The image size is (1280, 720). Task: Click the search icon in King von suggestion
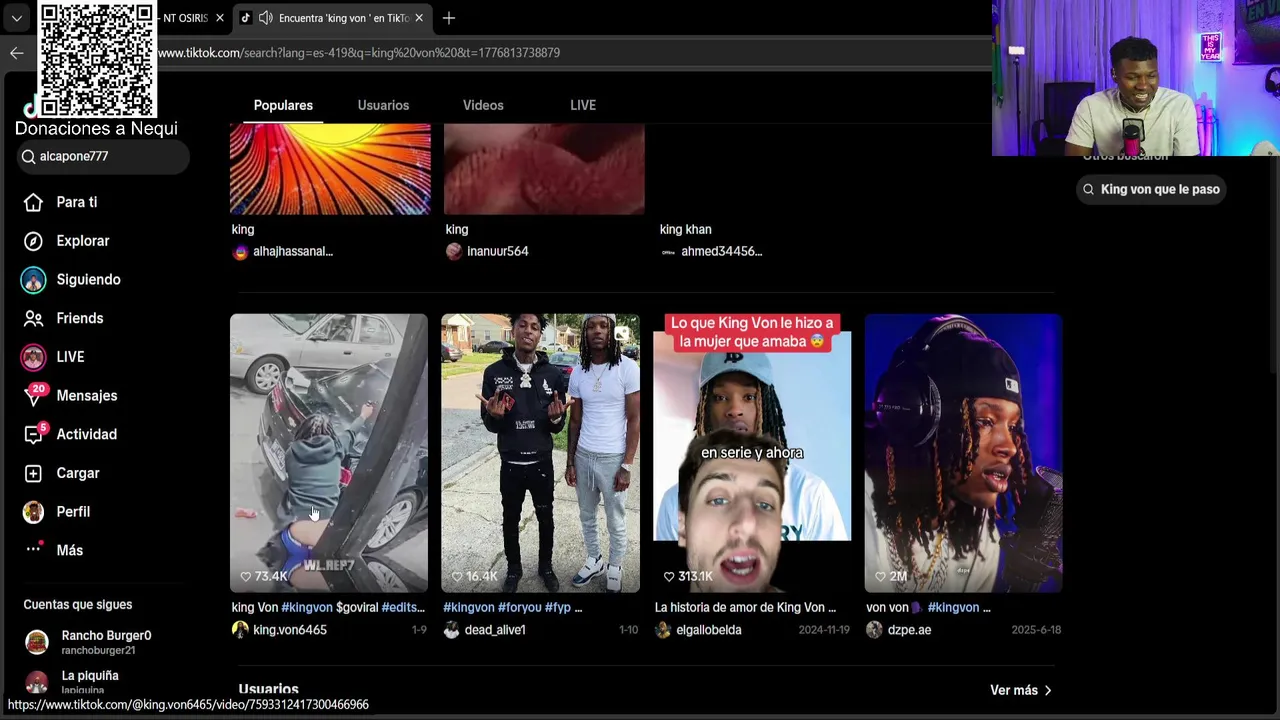(1088, 189)
